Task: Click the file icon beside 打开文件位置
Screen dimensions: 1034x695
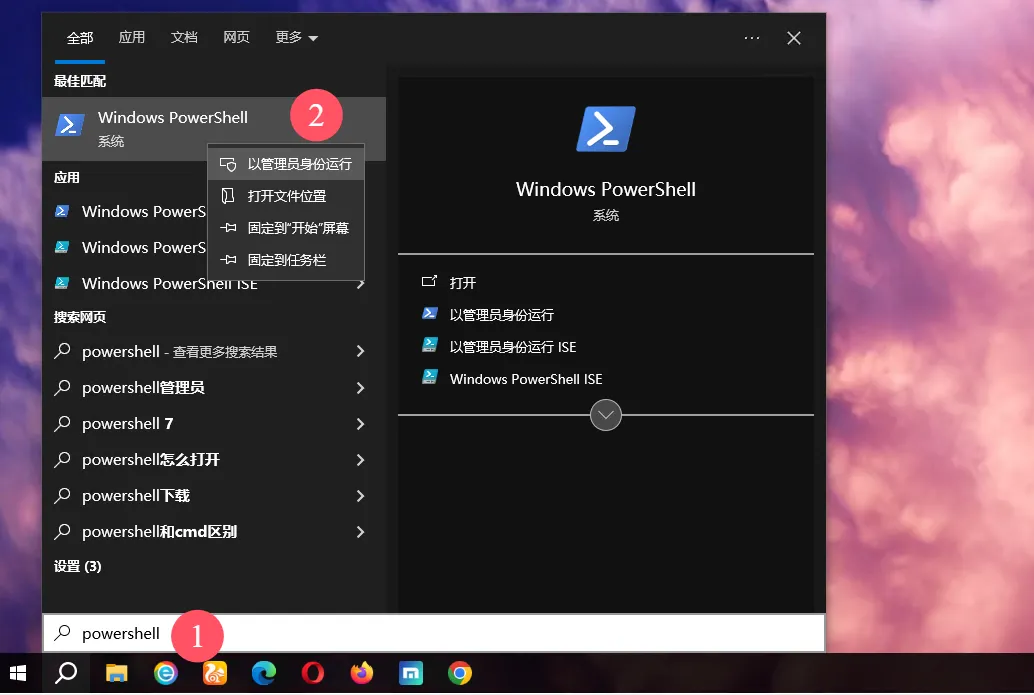Action: pyautogui.click(x=228, y=196)
